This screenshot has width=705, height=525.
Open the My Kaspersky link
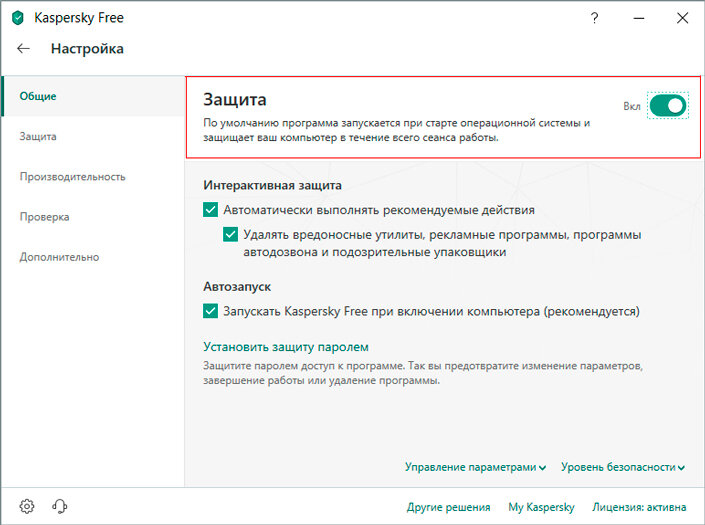click(x=541, y=507)
